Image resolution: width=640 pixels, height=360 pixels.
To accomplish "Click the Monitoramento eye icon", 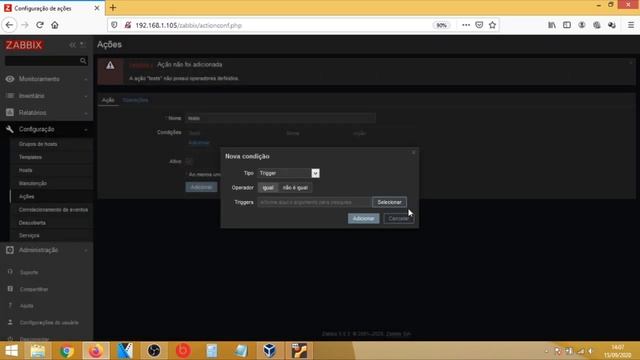I will click(x=10, y=79).
